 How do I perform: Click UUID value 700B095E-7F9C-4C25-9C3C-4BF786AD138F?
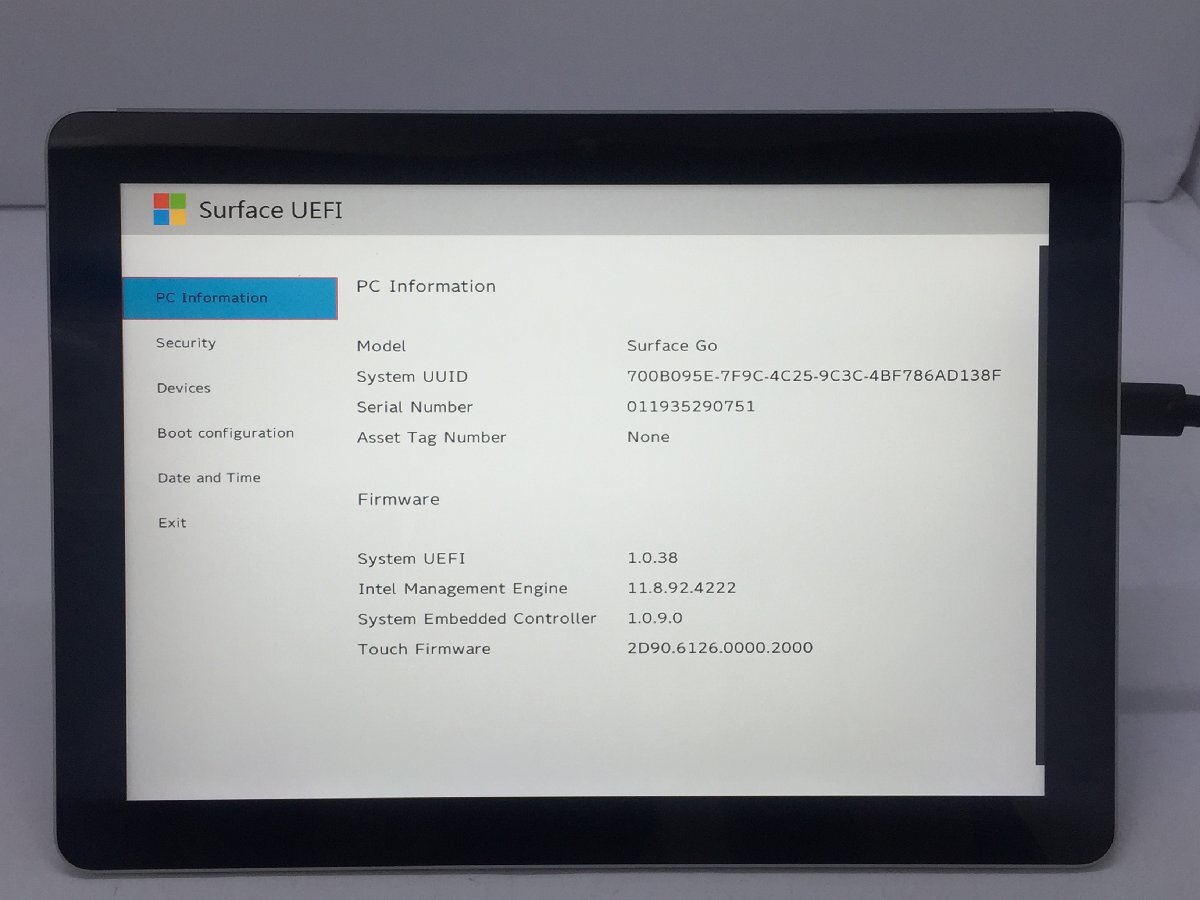pos(814,376)
